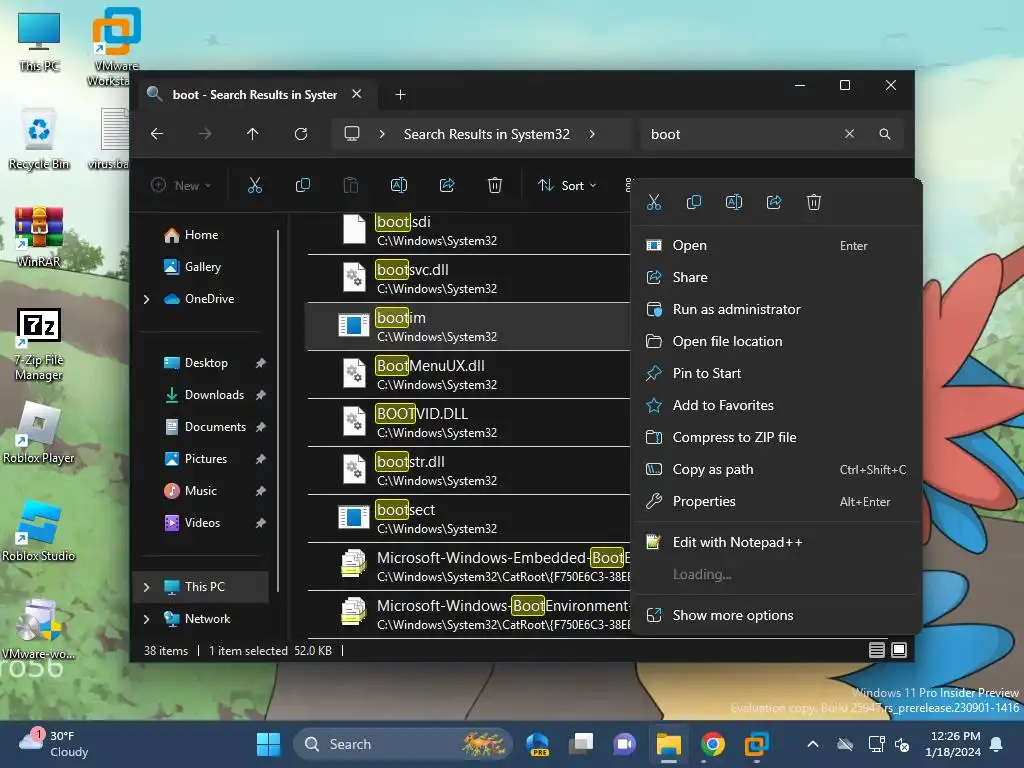Expand the OneDrive tree node

click(x=147, y=299)
